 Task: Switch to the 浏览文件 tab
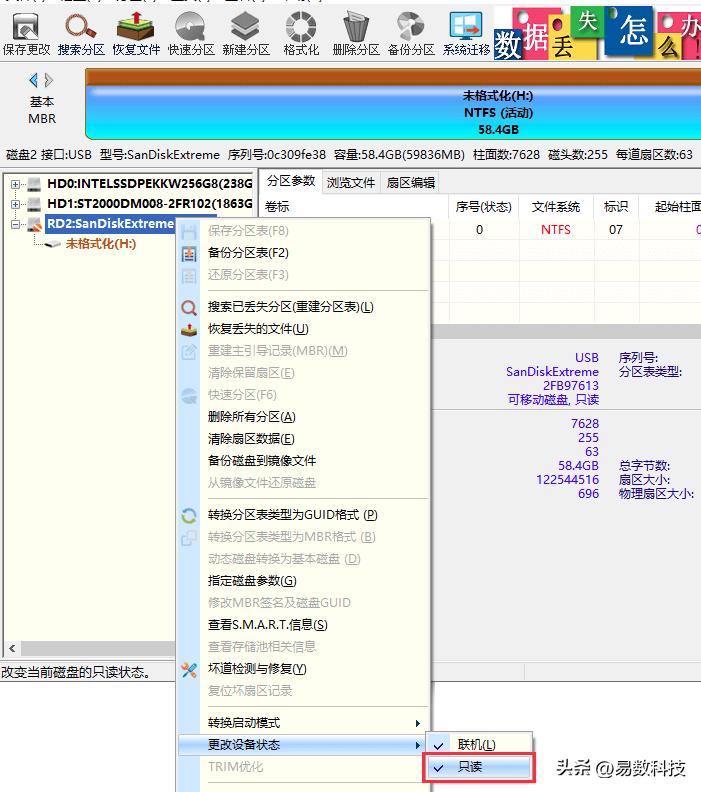click(350, 182)
